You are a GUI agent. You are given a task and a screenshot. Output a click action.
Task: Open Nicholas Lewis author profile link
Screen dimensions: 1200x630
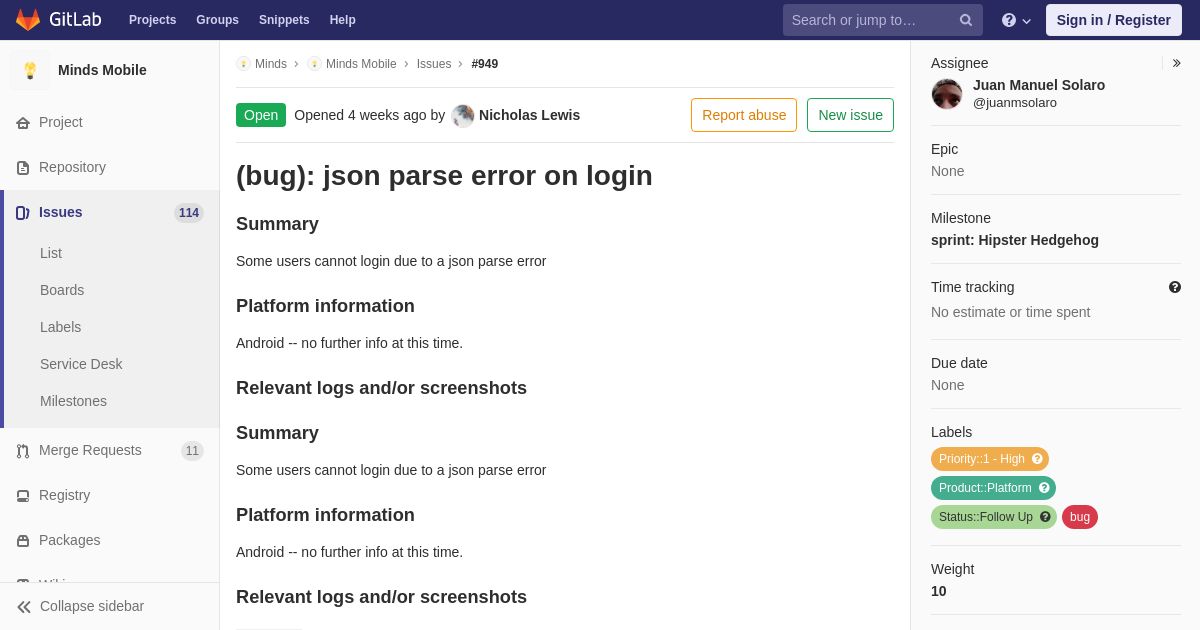click(x=529, y=115)
